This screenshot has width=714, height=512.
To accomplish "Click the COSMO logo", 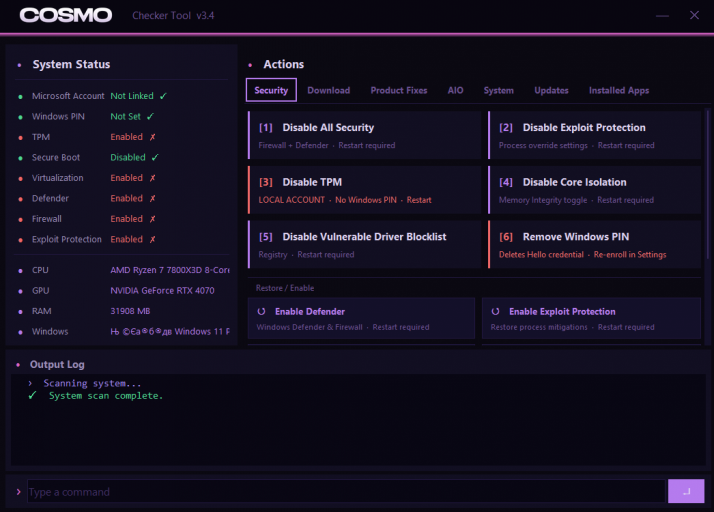I will [66, 15].
